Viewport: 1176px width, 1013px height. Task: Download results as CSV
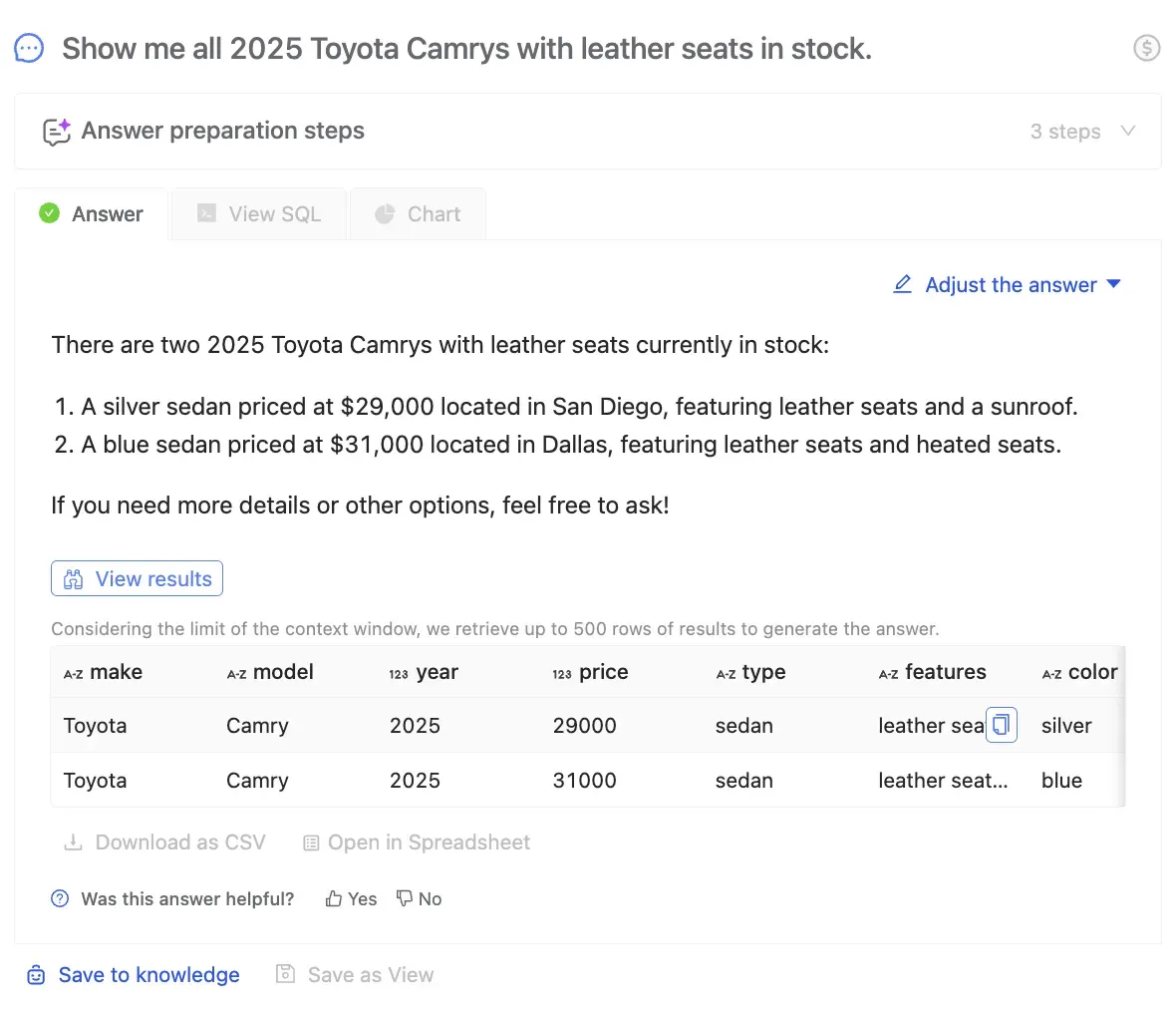[x=165, y=843]
